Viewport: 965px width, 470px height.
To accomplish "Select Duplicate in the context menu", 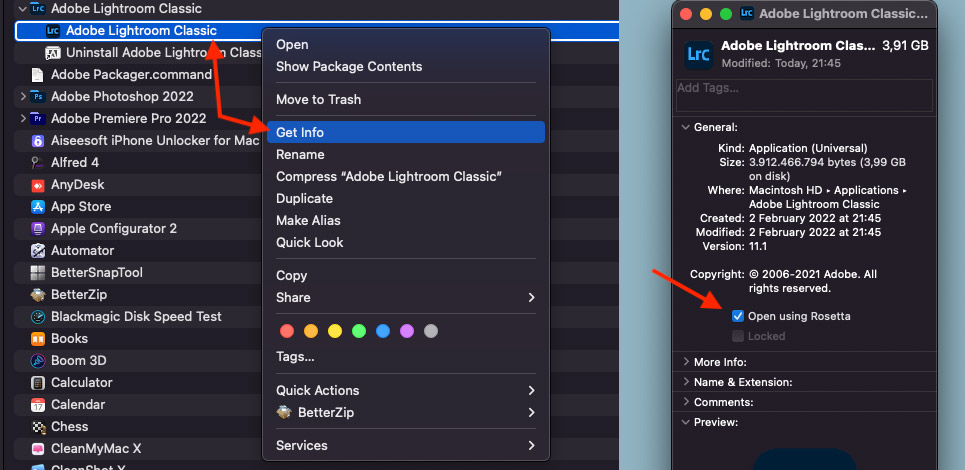I will [x=406, y=199].
